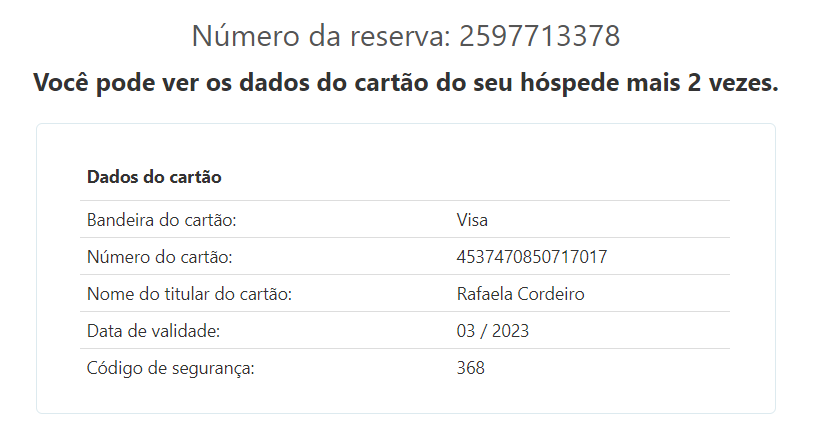Click the "Código de segurança" label
This screenshot has width=834, height=430.
(x=171, y=368)
